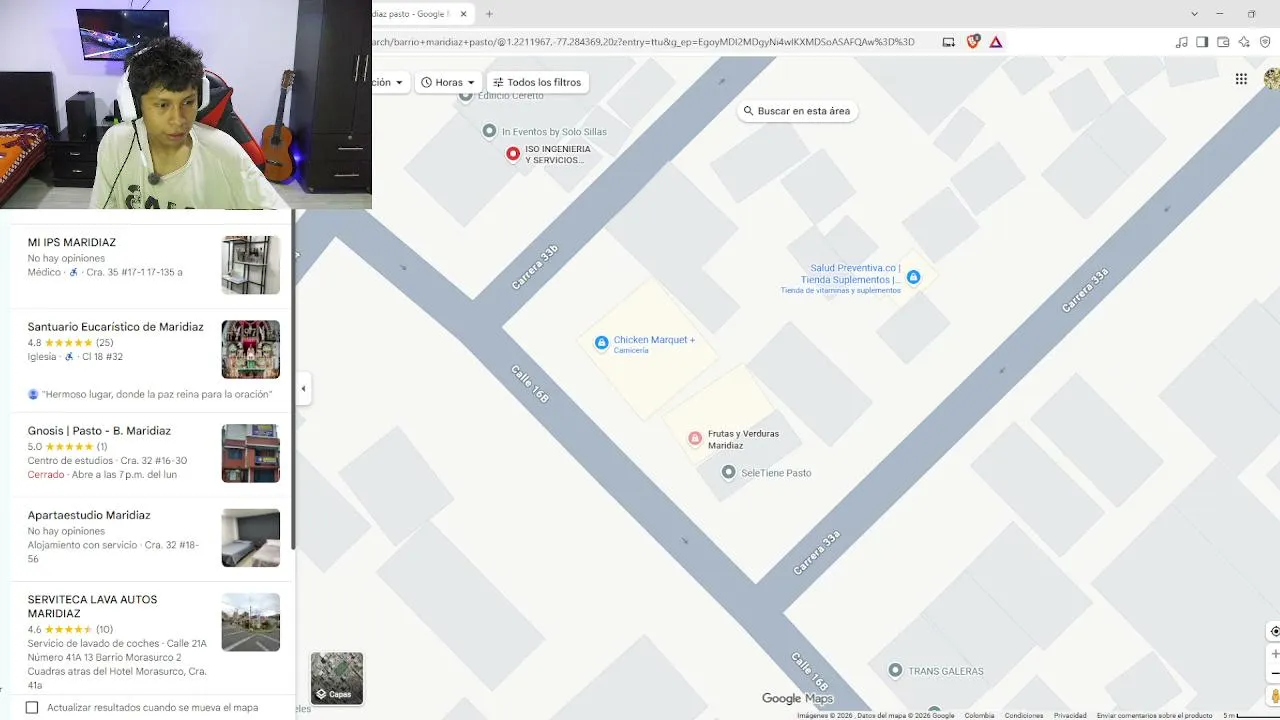Open the Horas filter dropdown
Image resolution: width=1280 pixels, height=720 pixels.
tap(448, 82)
